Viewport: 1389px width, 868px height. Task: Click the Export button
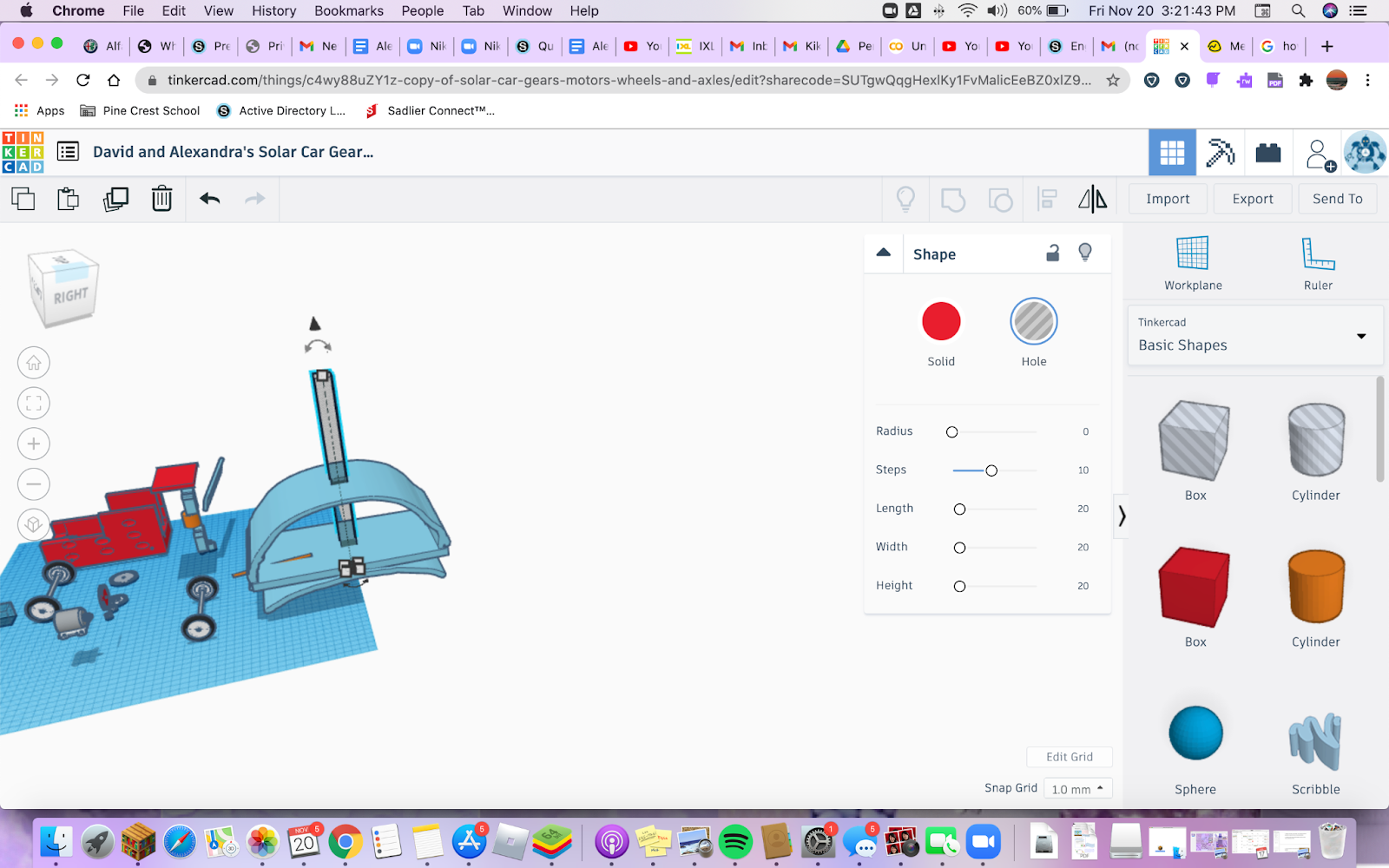click(1252, 199)
